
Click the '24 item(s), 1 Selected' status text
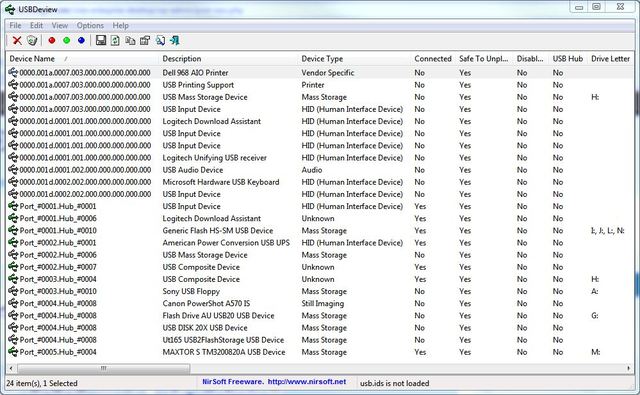click(x=42, y=383)
